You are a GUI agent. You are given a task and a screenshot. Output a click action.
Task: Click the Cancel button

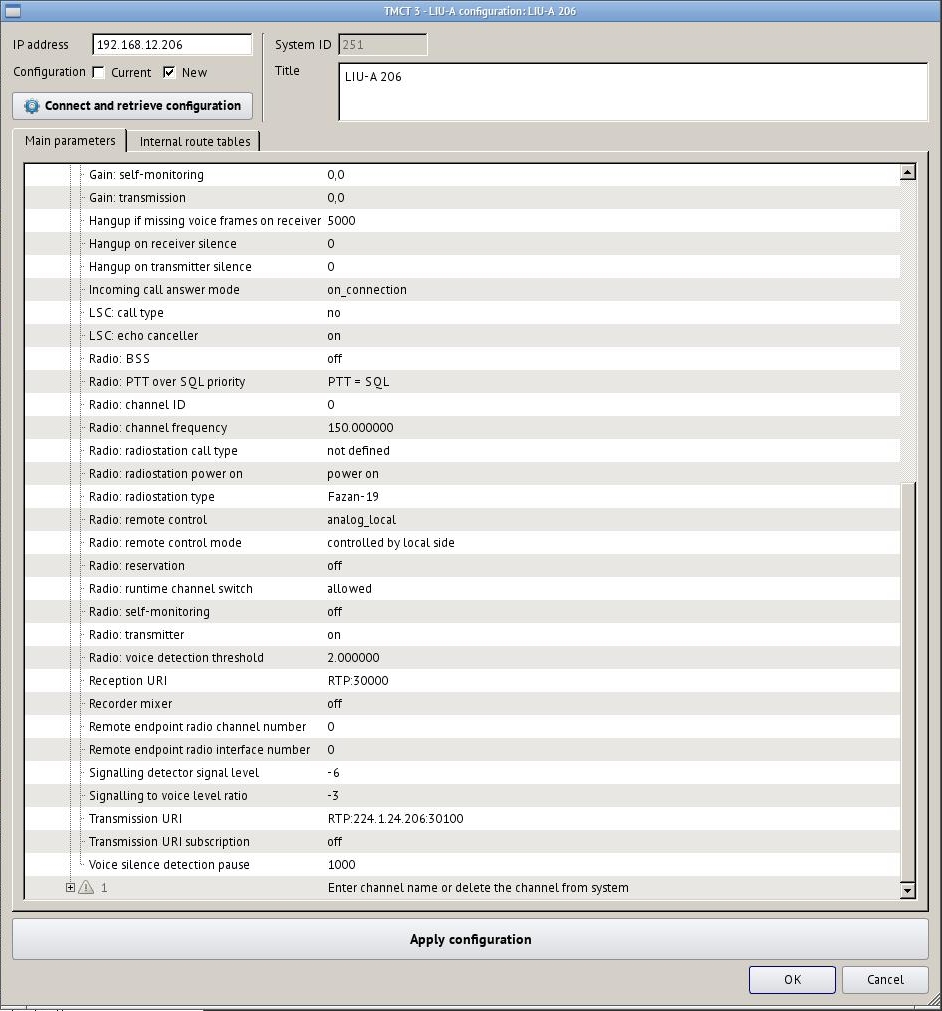click(x=885, y=979)
